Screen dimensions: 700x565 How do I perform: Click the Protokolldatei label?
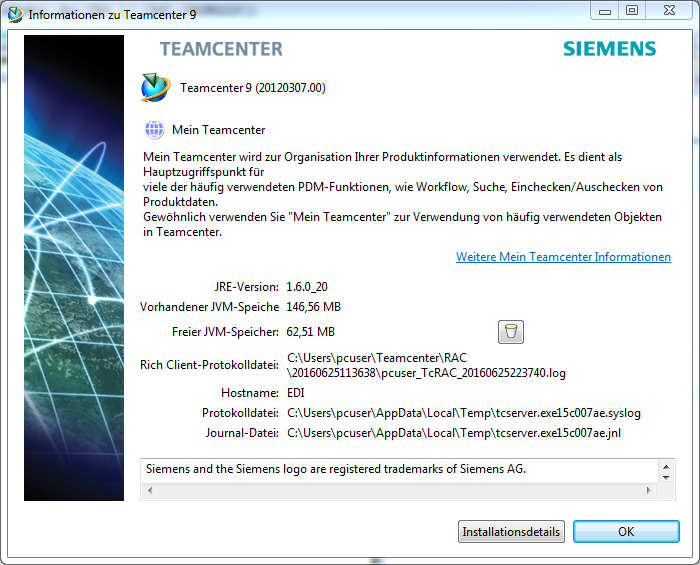pyautogui.click(x=241, y=413)
